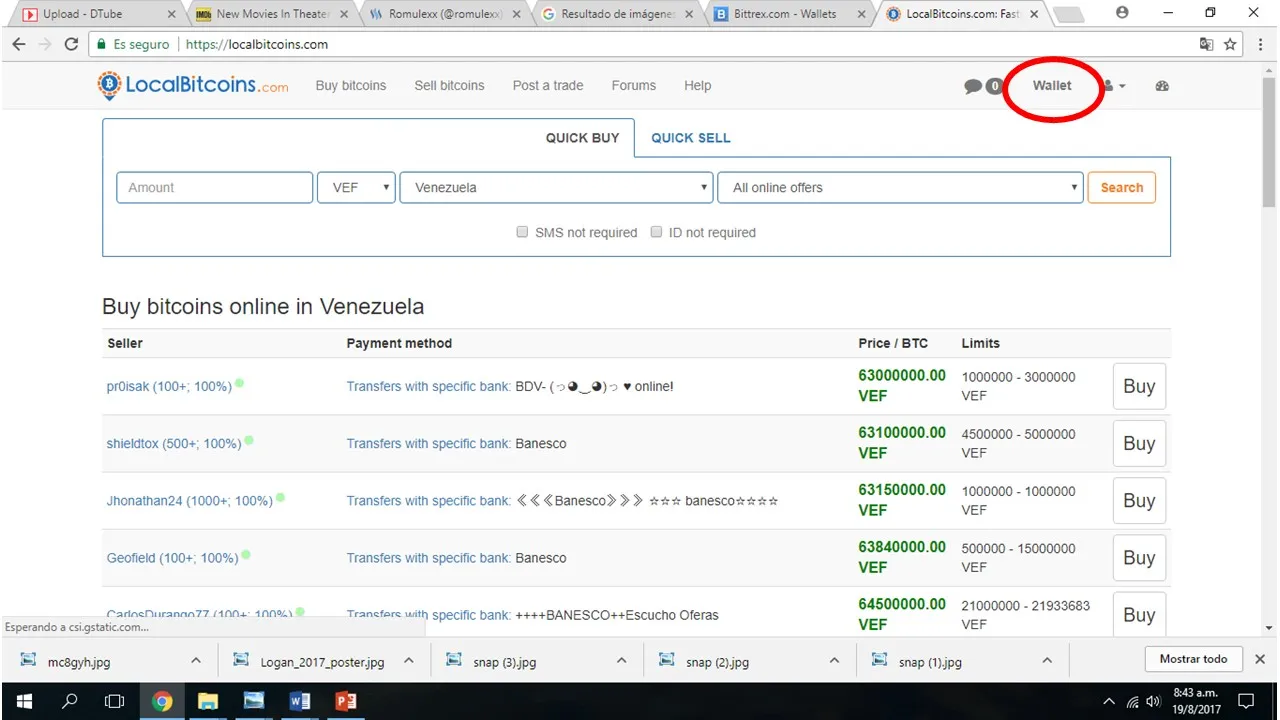Open a new browser tab
The width and height of the screenshot is (1280, 720).
(1068, 14)
